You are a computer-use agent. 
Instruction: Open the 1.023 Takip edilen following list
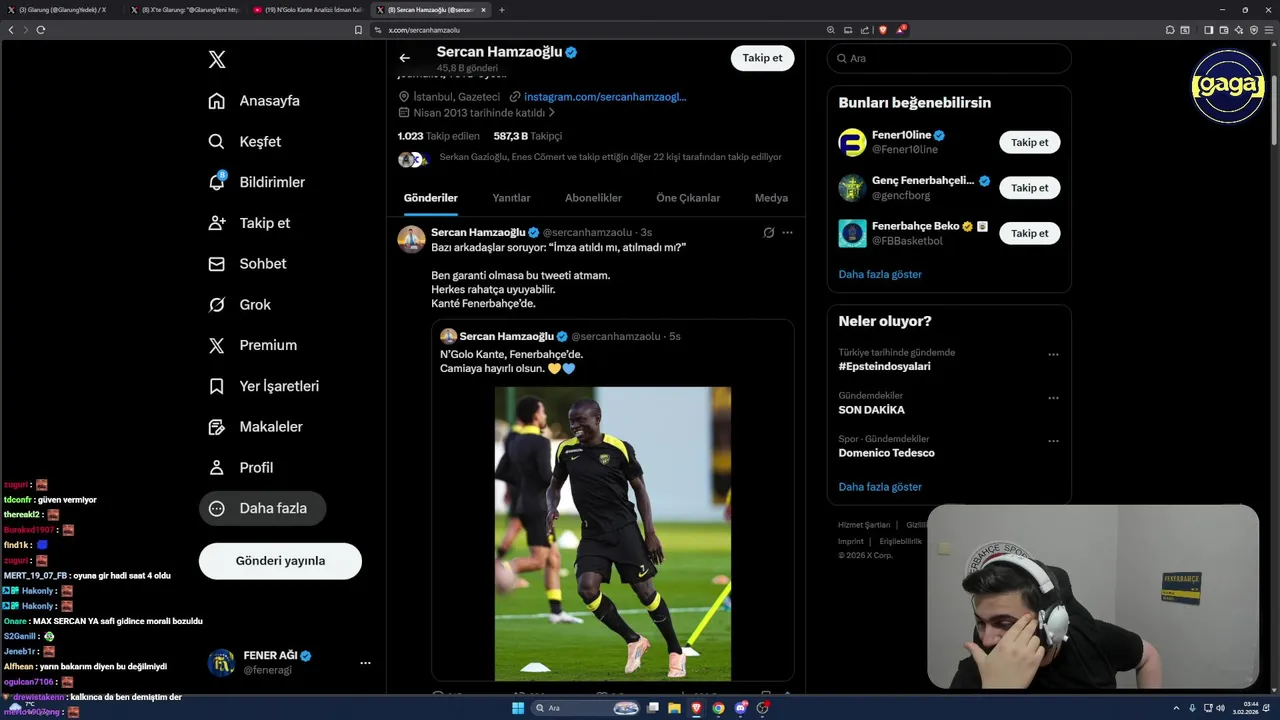click(438, 136)
